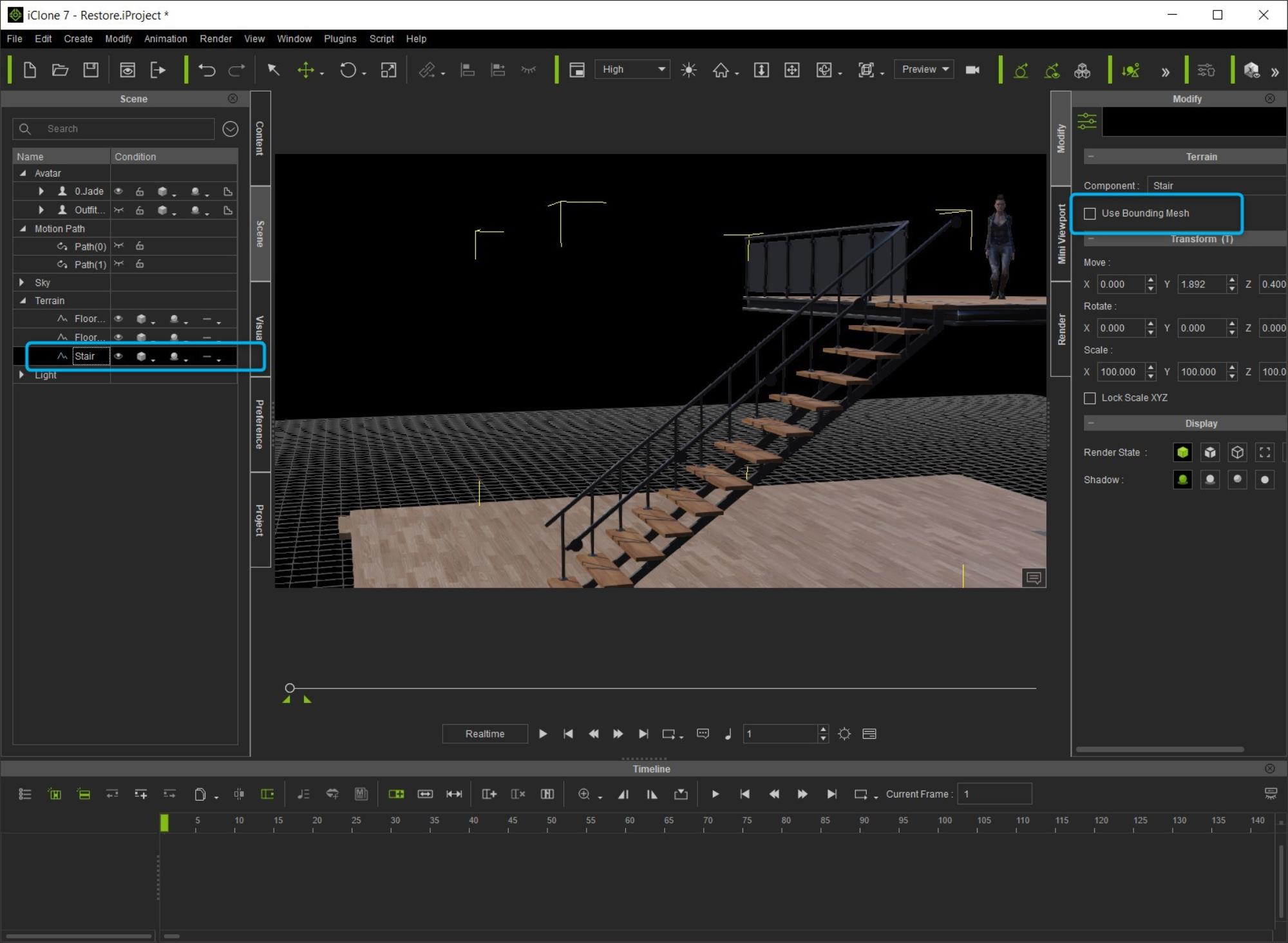Click the playback scrubber handle circle
Image resolution: width=1288 pixels, height=943 pixels.
pyautogui.click(x=290, y=688)
